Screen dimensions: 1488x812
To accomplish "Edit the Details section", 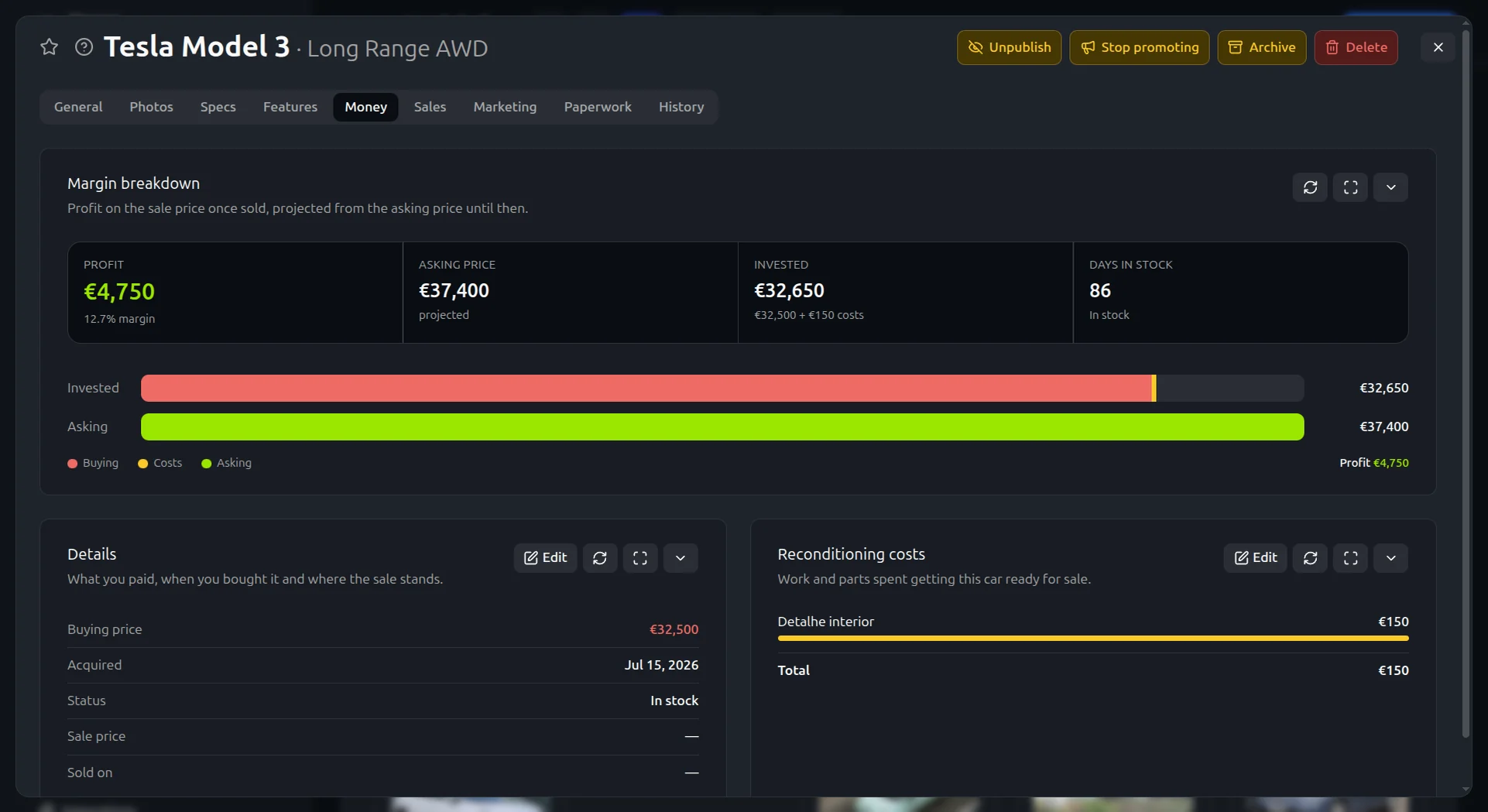I will pyautogui.click(x=545, y=558).
